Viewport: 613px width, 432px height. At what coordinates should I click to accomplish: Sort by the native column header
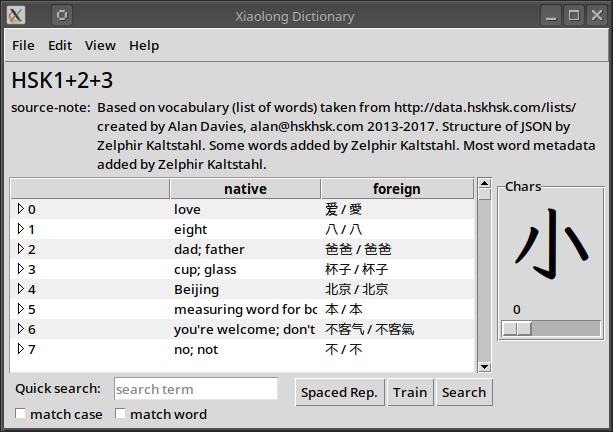(x=245, y=189)
